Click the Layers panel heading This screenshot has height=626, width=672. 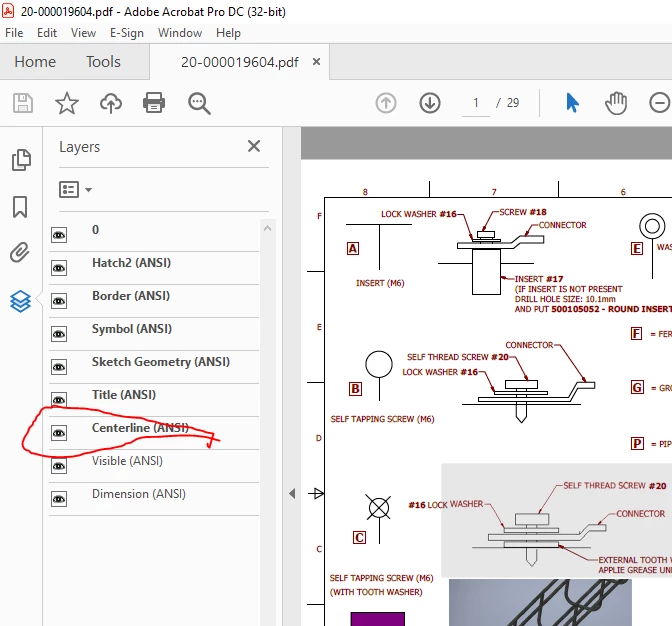tap(79, 147)
